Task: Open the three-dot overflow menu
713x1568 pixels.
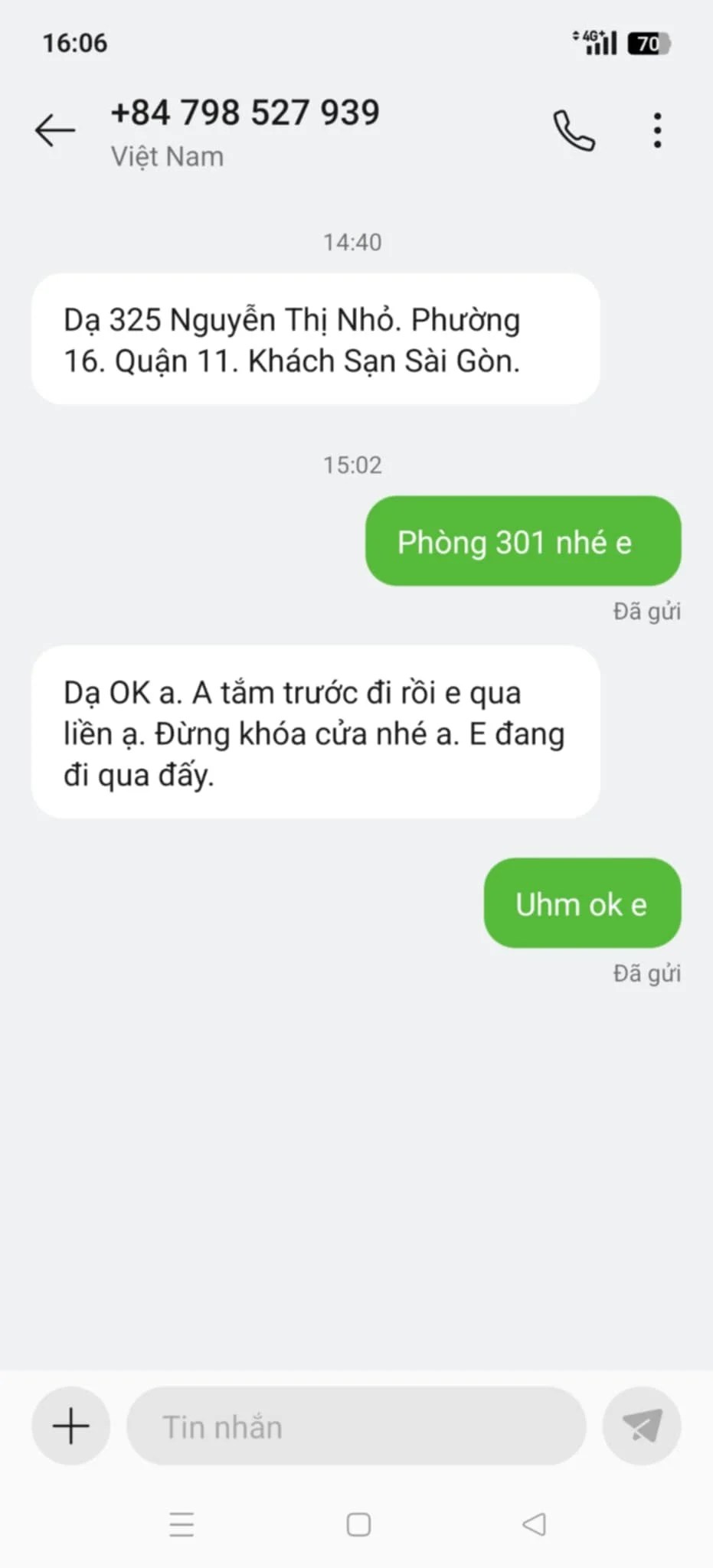Action: coord(657,130)
